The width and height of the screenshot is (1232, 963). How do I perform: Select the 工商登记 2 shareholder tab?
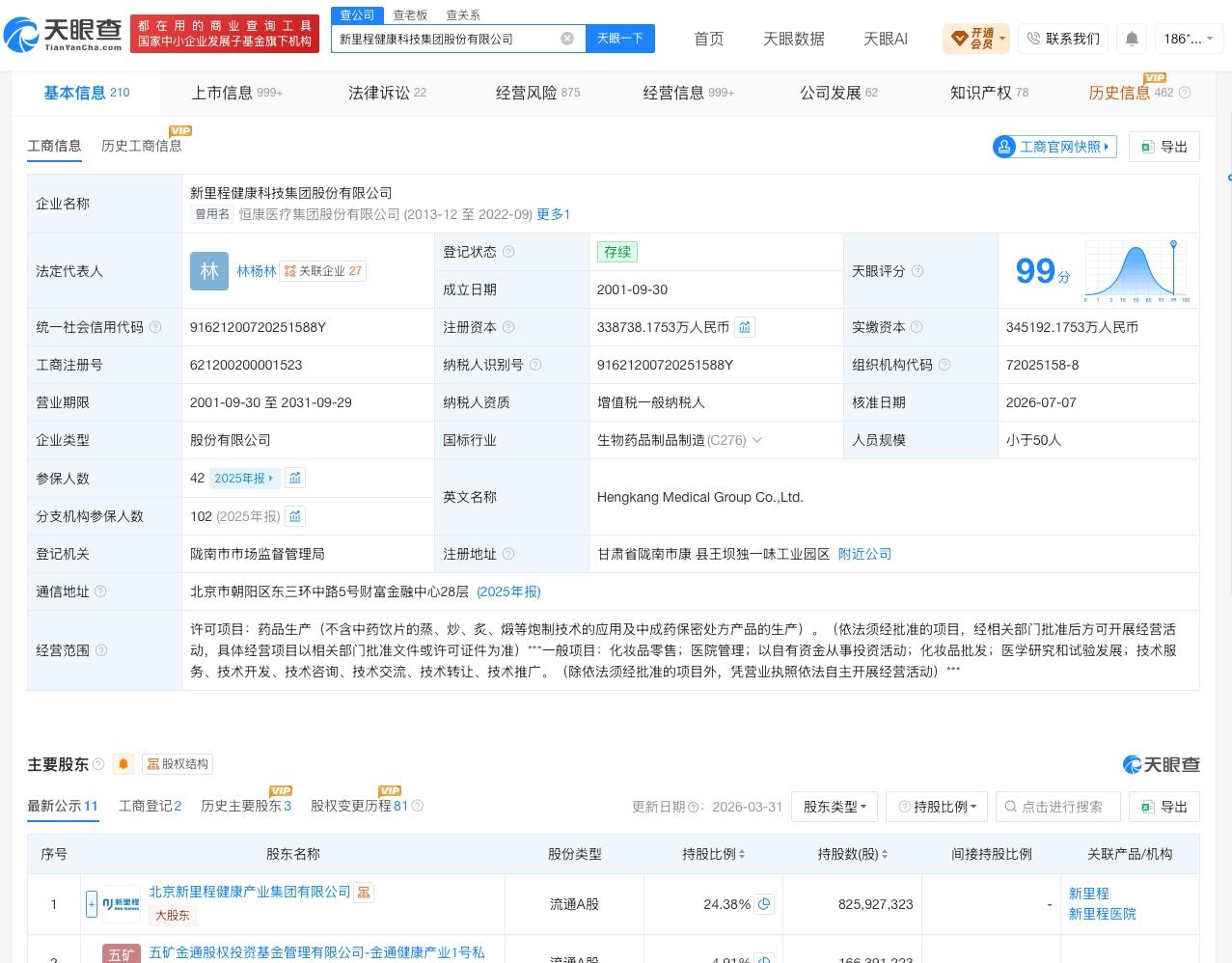tap(150, 806)
